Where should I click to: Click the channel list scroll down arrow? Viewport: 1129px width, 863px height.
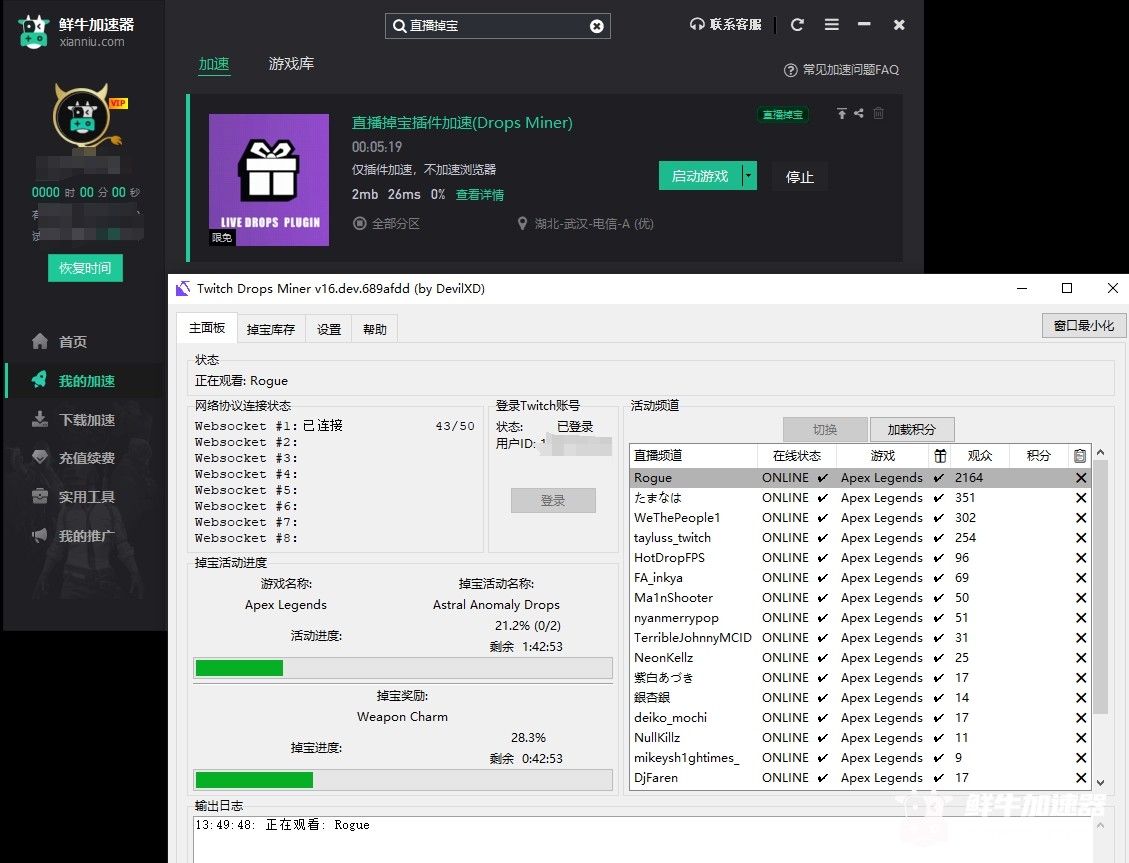(1100, 782)
